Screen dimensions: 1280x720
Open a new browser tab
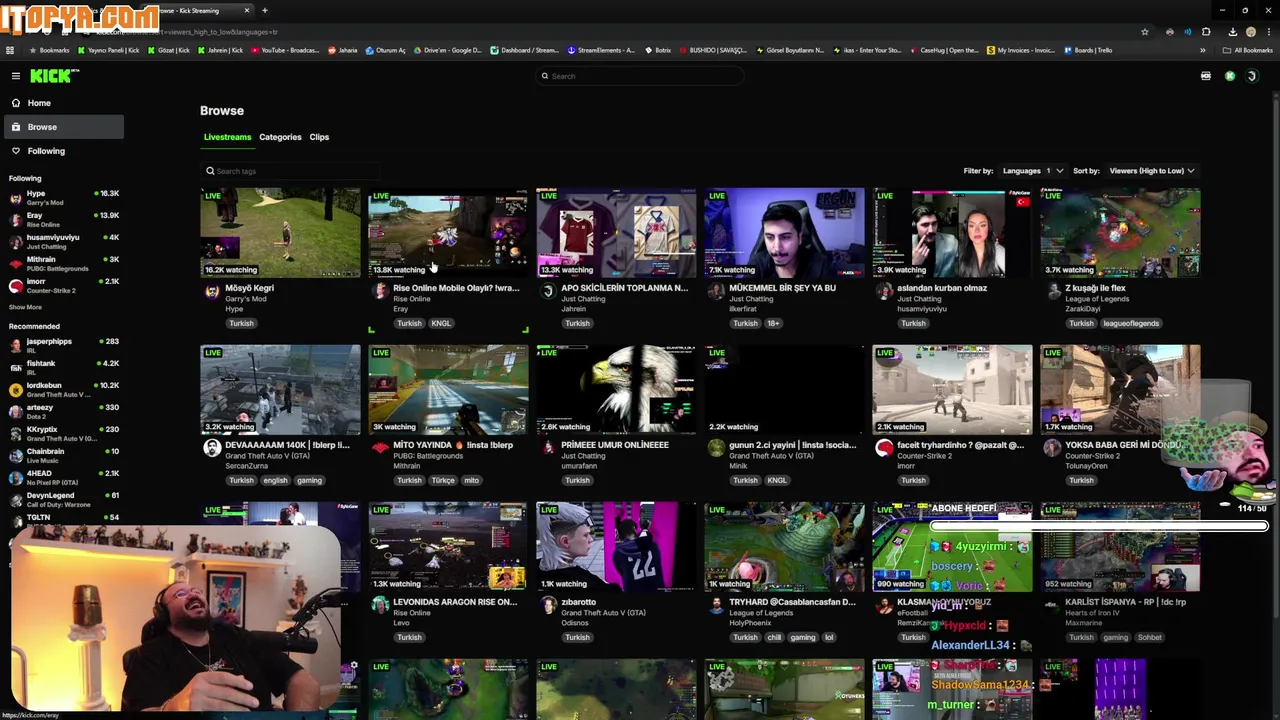pos(264,10)
